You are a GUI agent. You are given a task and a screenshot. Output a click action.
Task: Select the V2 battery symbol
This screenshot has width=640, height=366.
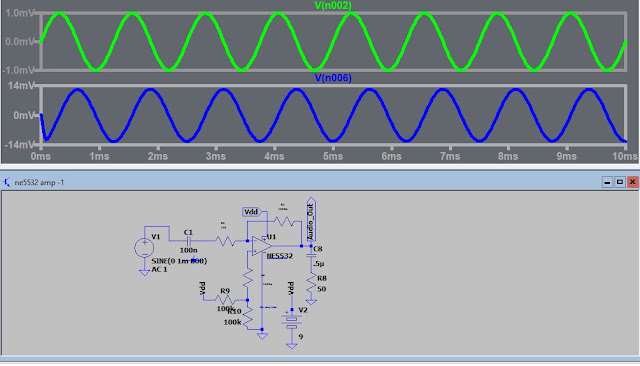(x=291, y=322)
